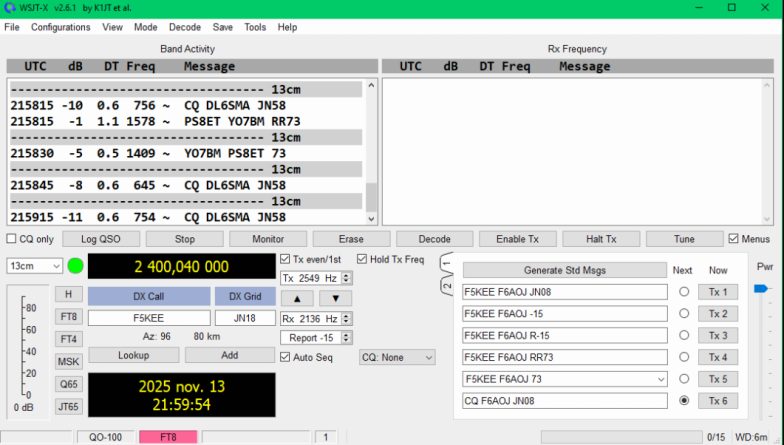Open the 13cm band dropdown
Viewport: 784px width, 445px height.
[x=34, y=266]
